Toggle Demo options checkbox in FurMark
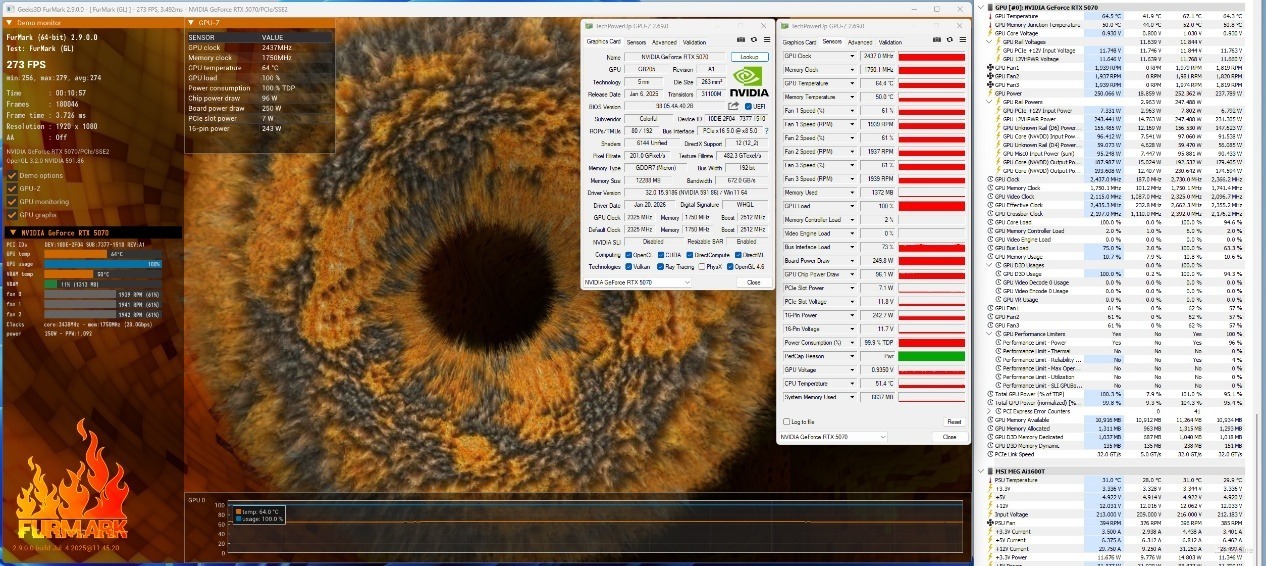1266x566 pixels. pyautogui.click(x=12, y=175)
